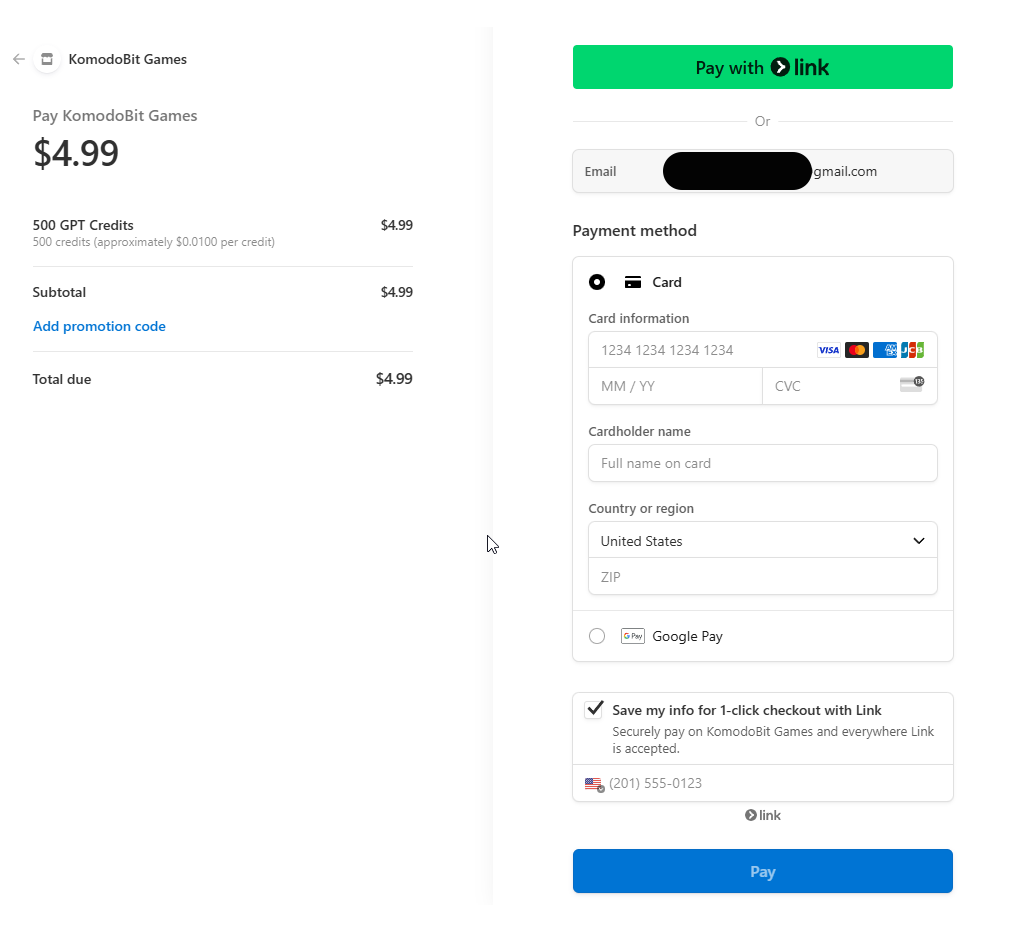
Task: Click the Visa card logo
Action: tap(828, 350)
